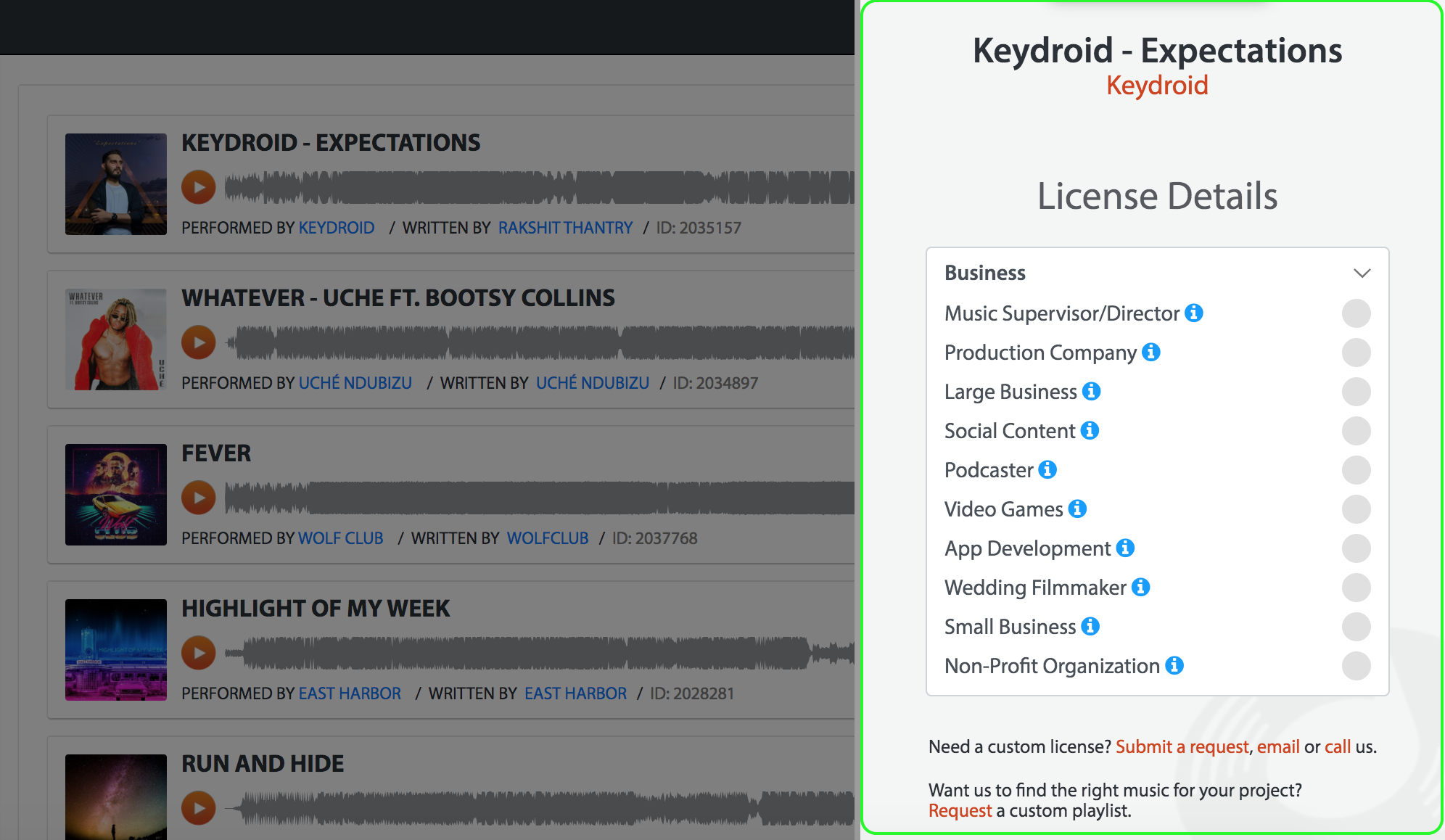Click the email link for custom license
This screenshot has height=840, width=1445.
tap(1278, 747)
